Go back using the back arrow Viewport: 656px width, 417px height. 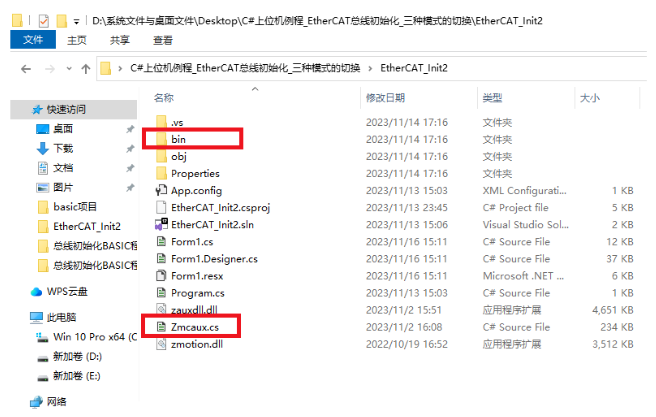point(26,69)
